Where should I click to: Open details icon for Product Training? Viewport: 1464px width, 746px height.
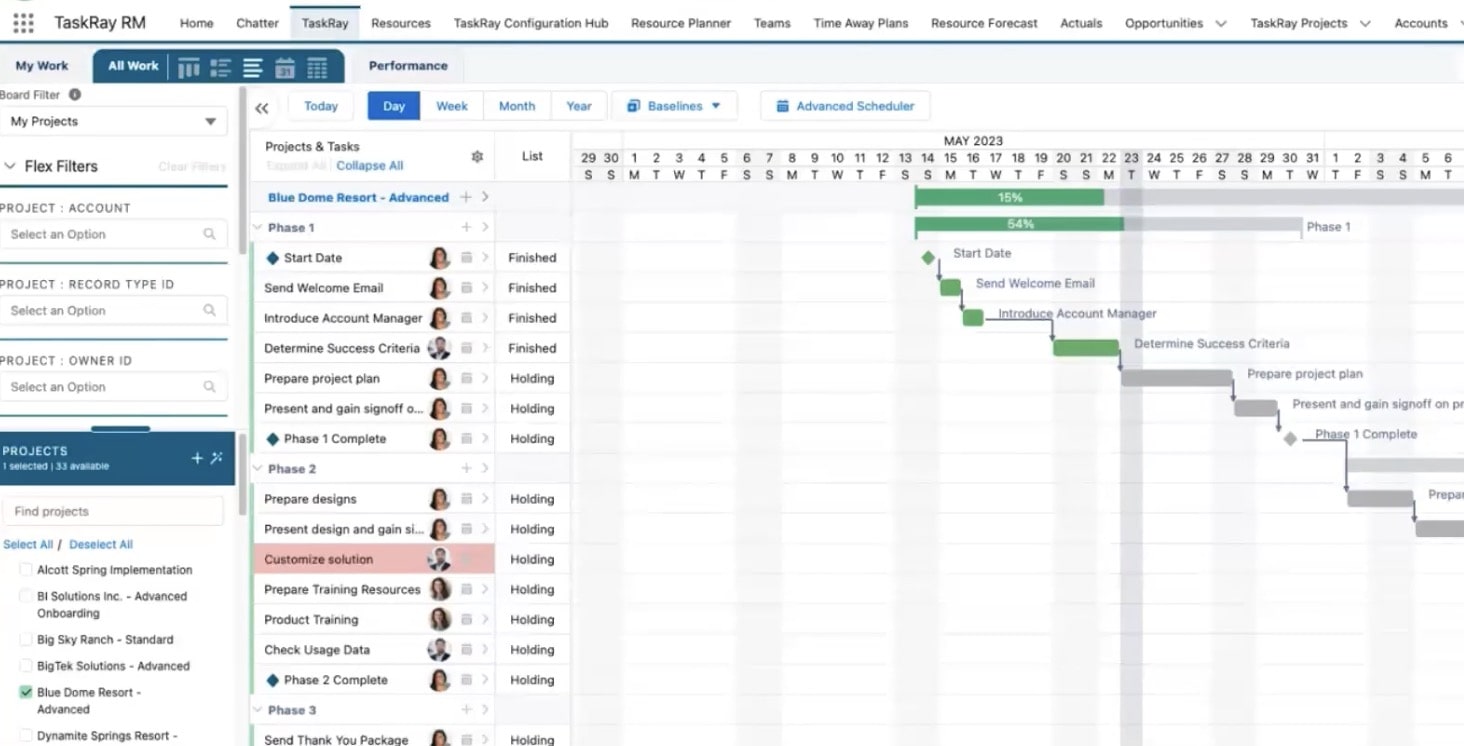pyautogui.click(x=466, y=619)
